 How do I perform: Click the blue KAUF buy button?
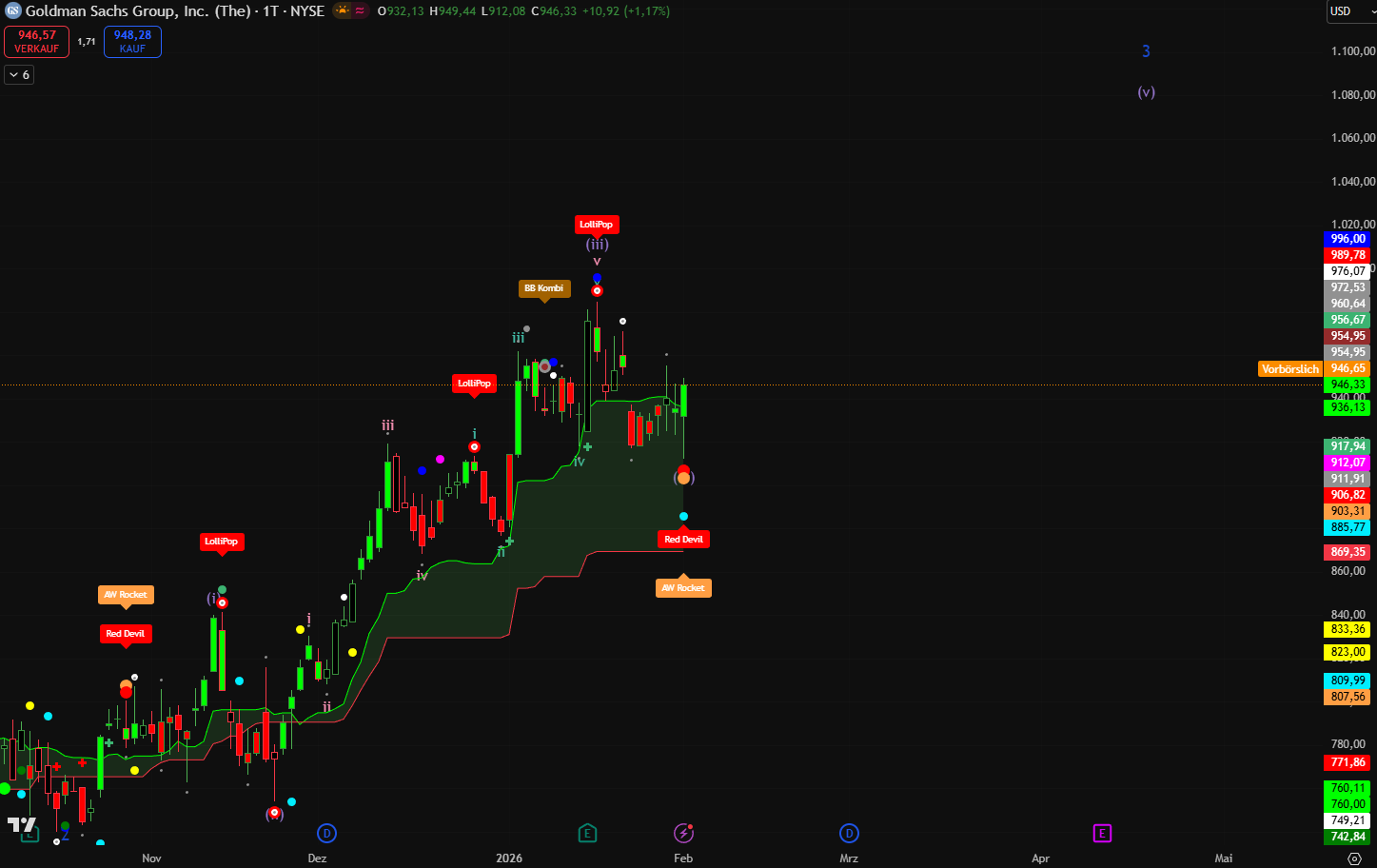point(132,42)
